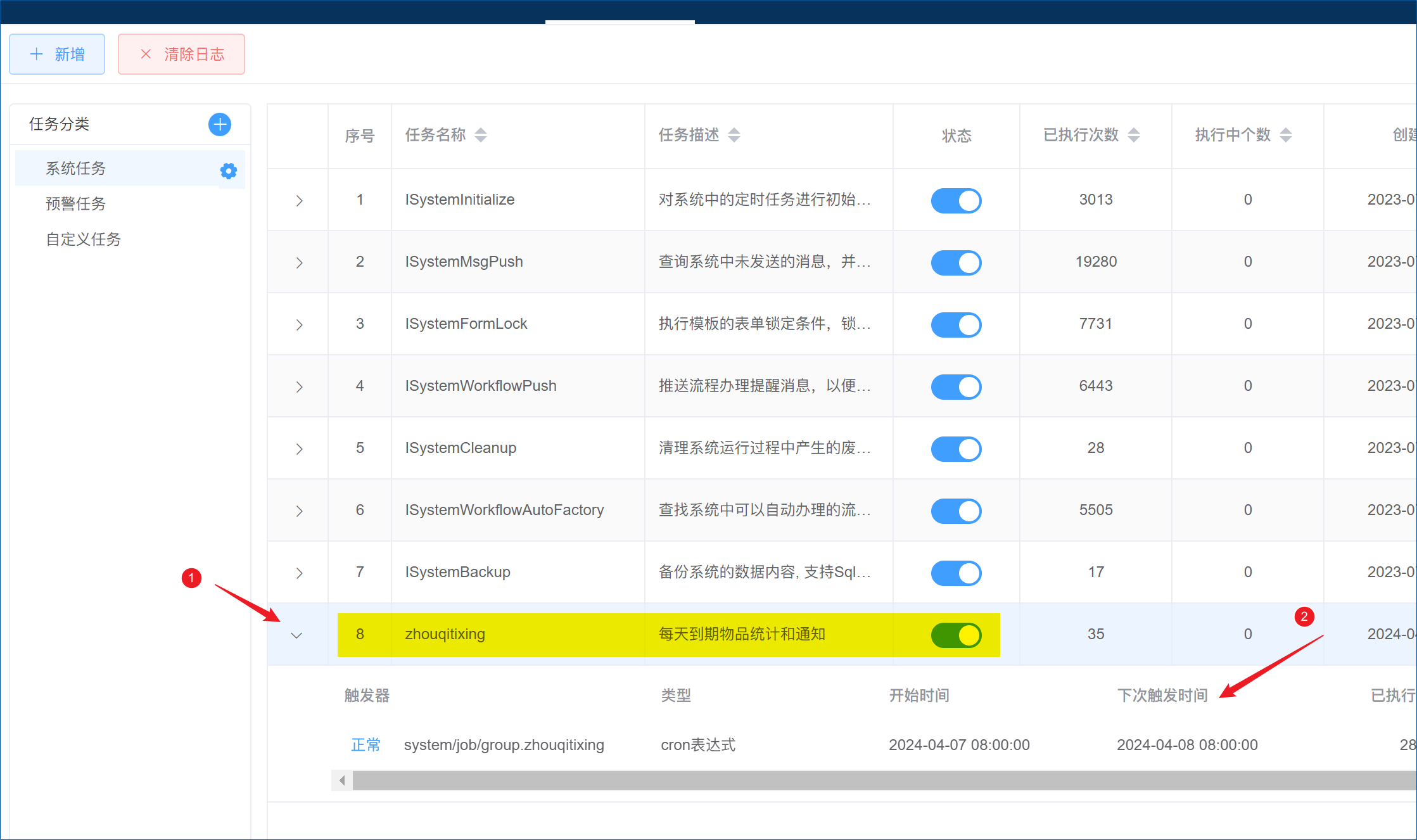The width and height of the screenshot is (1417, 840).
Task: Click task name ISystemBackup
Action: pos(457,572)
